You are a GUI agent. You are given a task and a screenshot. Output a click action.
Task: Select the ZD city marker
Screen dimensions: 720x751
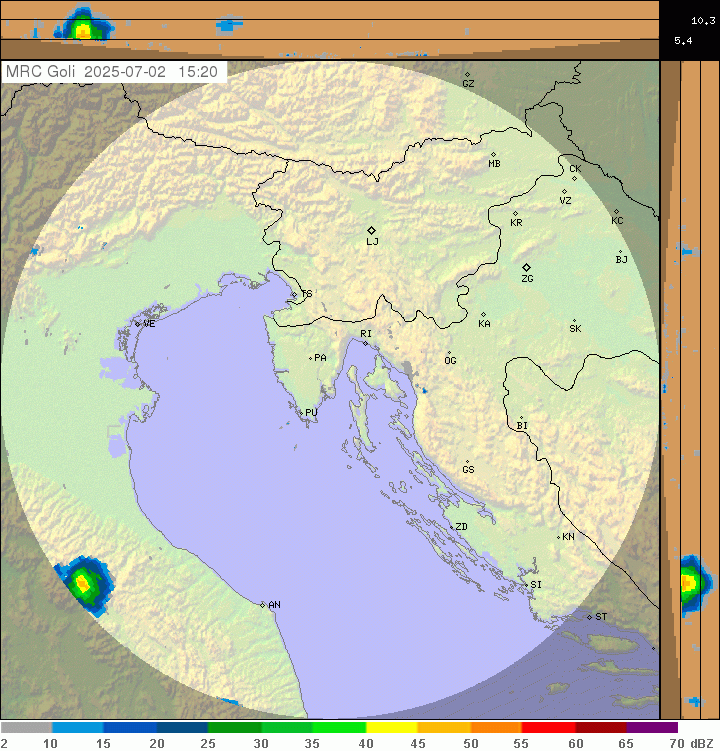point(451,527)
